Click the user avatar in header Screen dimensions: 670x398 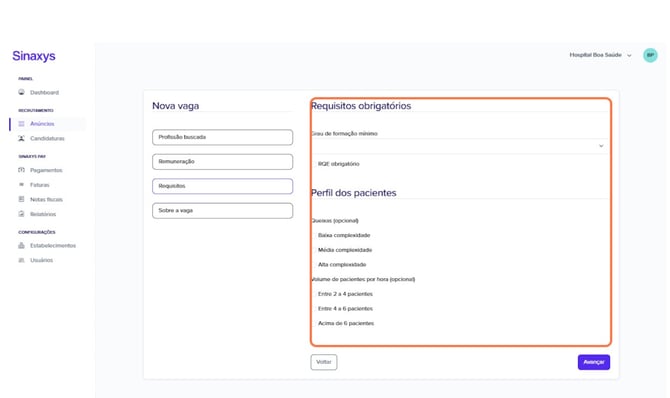[x=650, y=55]
